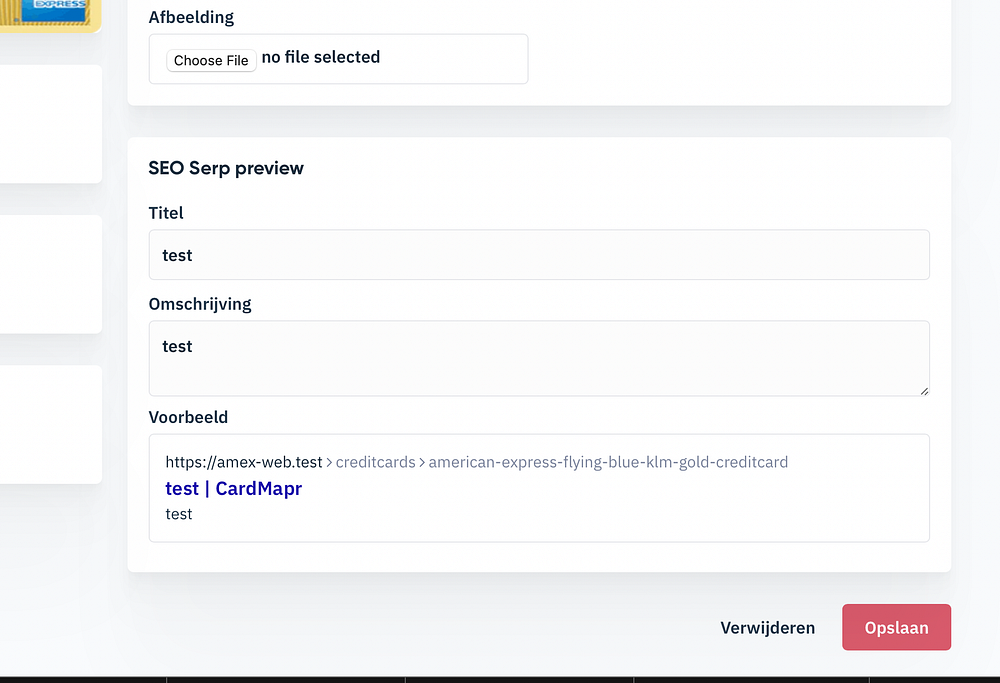Click the "no file selected" text

[320, 58]
